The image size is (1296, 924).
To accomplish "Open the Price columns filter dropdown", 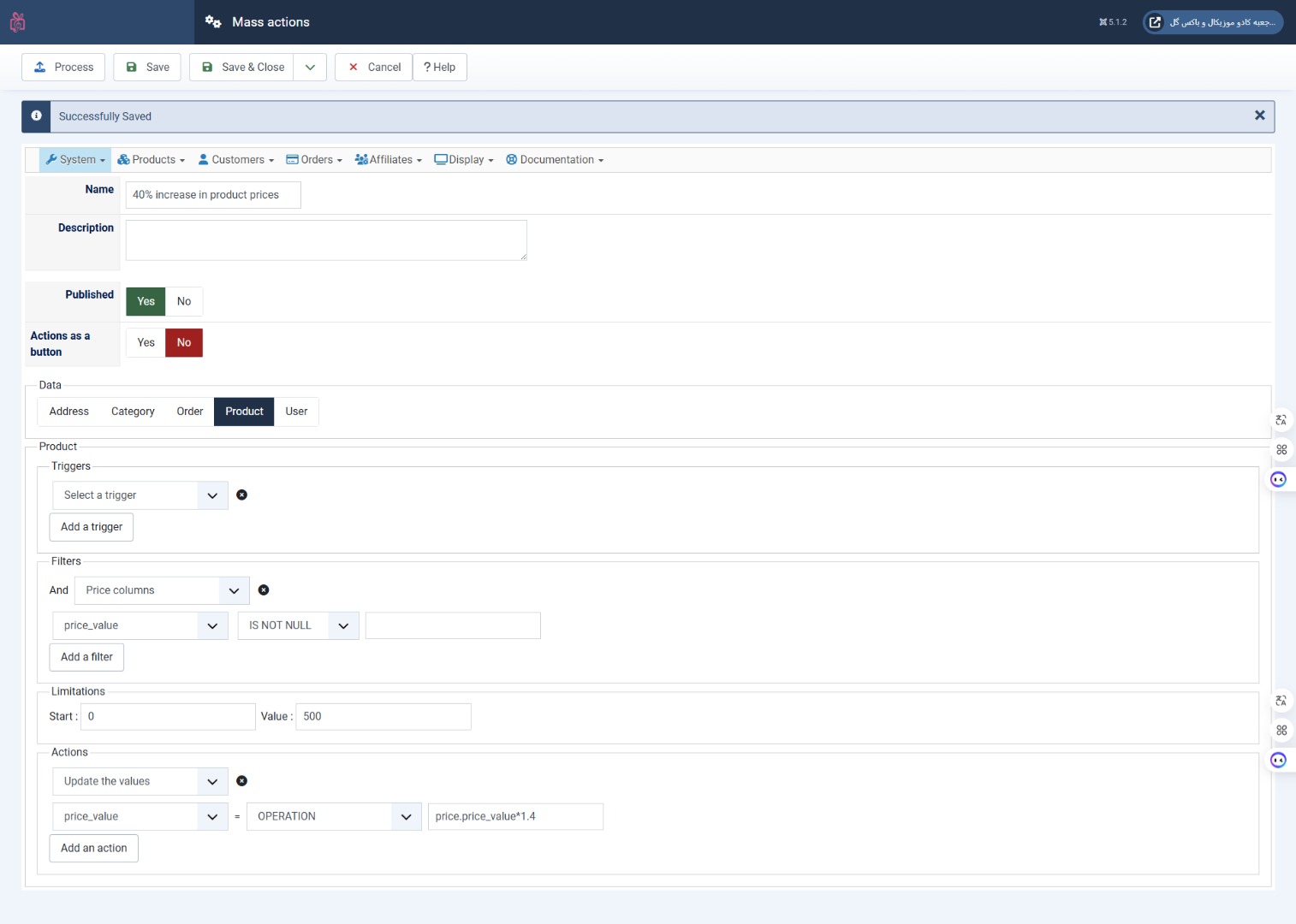I will point(162,590).
